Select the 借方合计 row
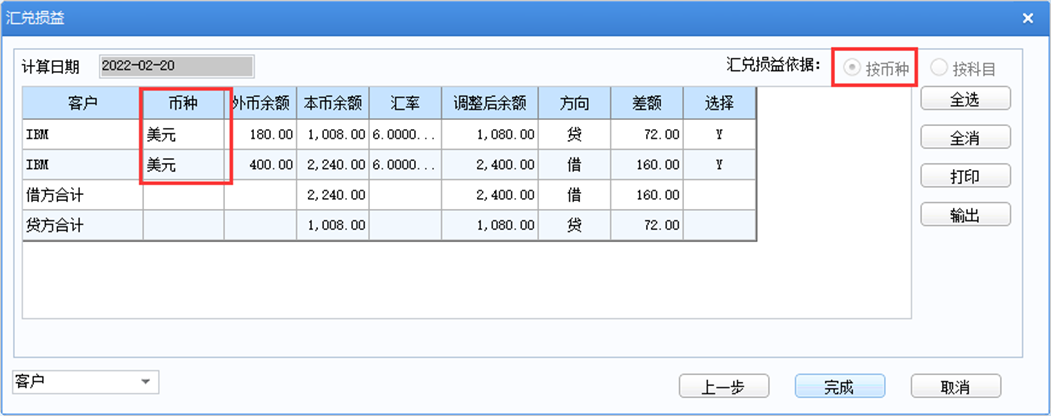Viewport: 1051px width, 416px height. coord(389,196)
